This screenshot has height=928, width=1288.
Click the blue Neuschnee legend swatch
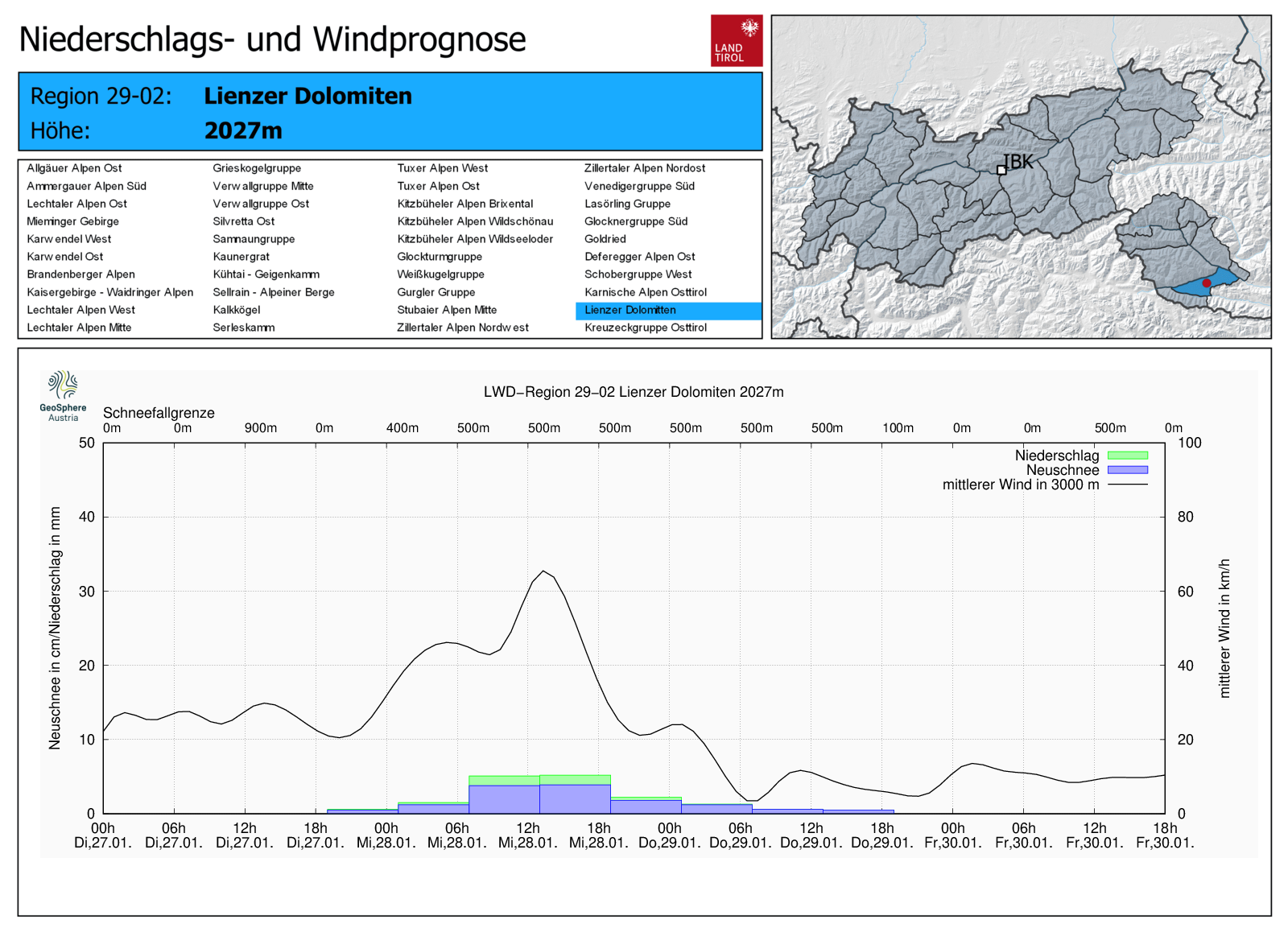coord(1128,470)
